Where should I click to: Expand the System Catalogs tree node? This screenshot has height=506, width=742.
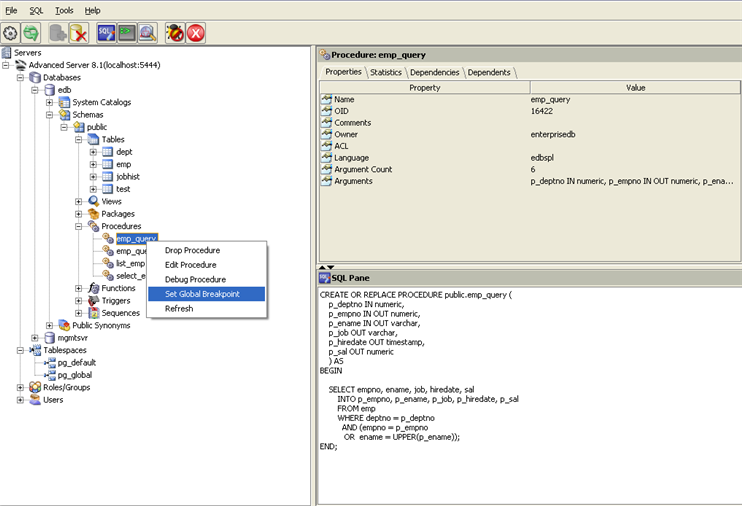tap(50, 102)
